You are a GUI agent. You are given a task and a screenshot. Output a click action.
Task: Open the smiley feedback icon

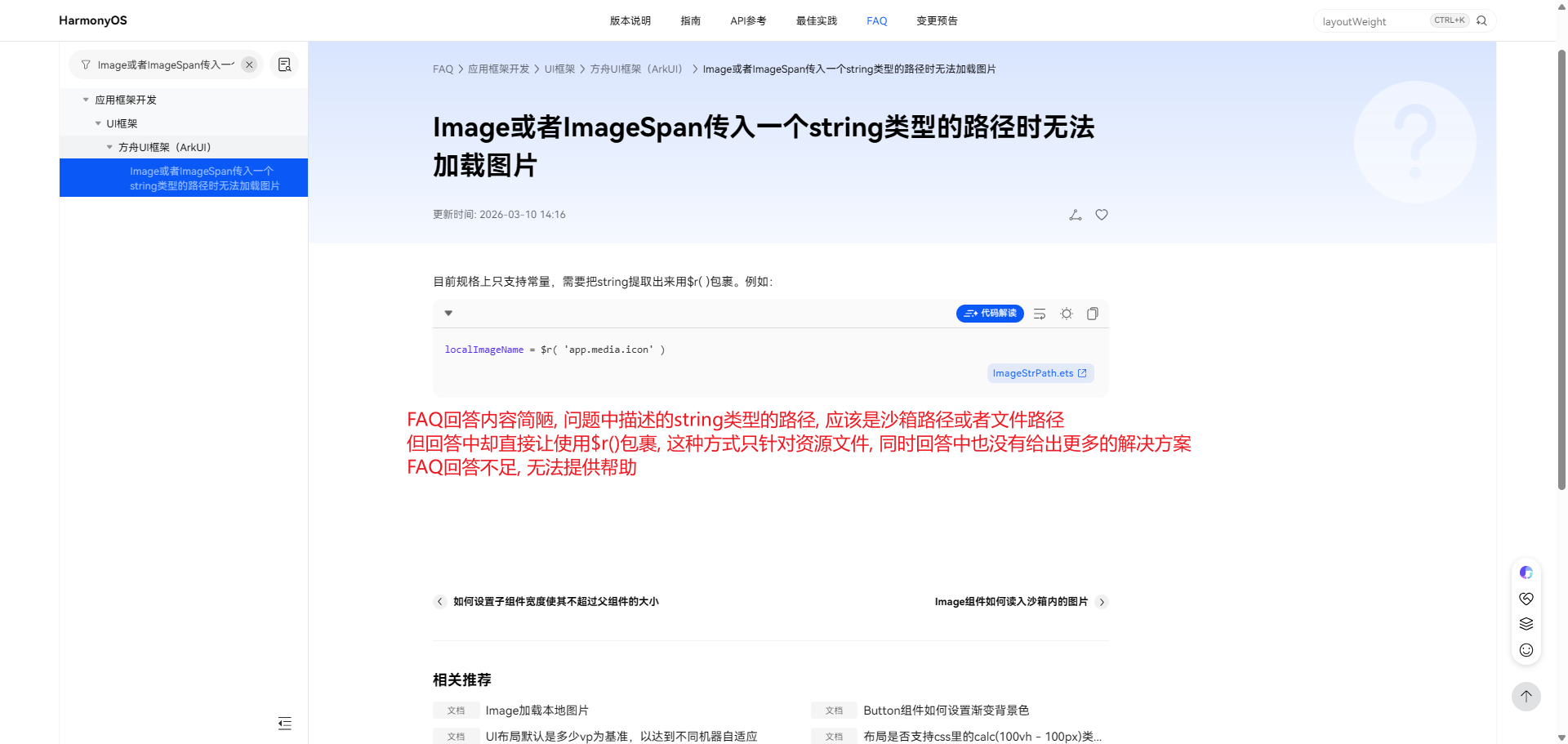coord(1526,650)
